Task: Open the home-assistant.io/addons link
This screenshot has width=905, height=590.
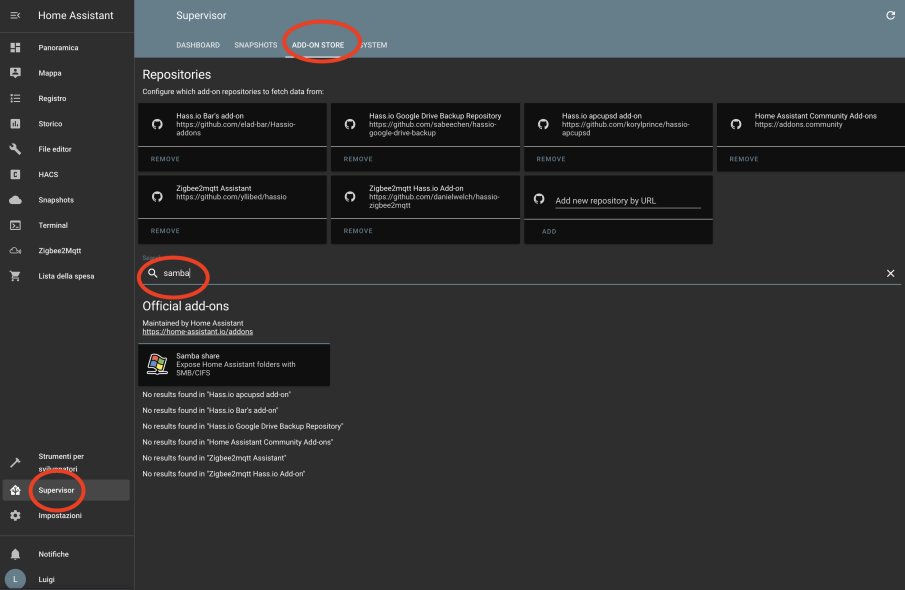Action: [197, 332]
